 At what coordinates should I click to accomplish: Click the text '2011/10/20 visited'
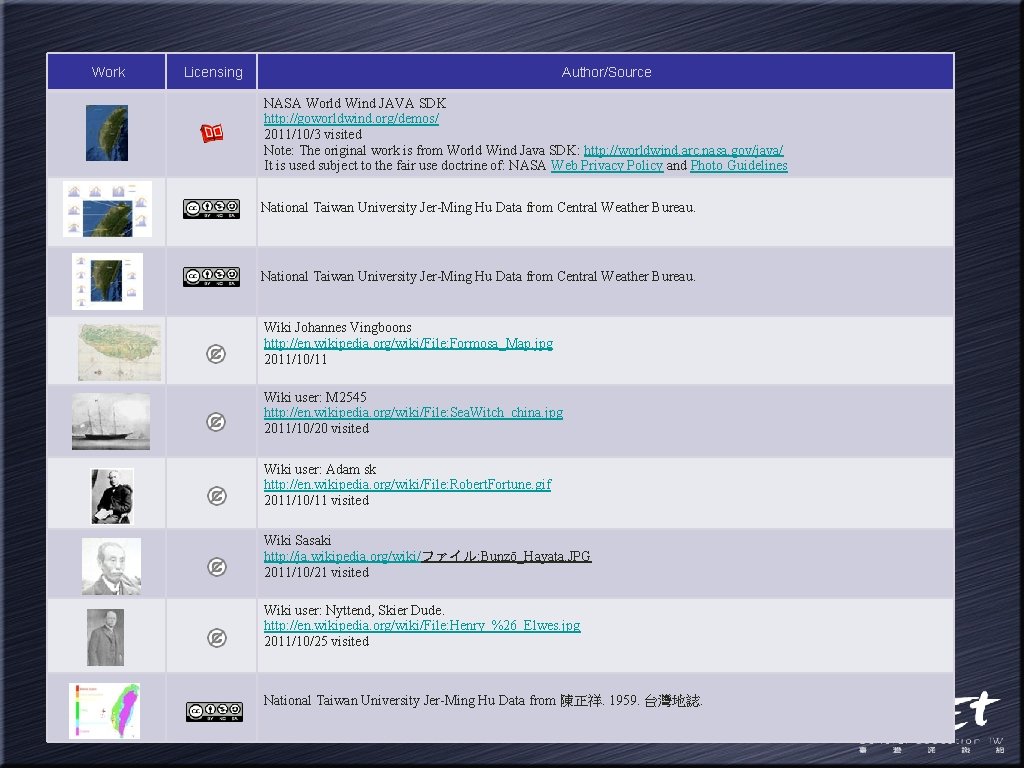click(x=317, y=428)
